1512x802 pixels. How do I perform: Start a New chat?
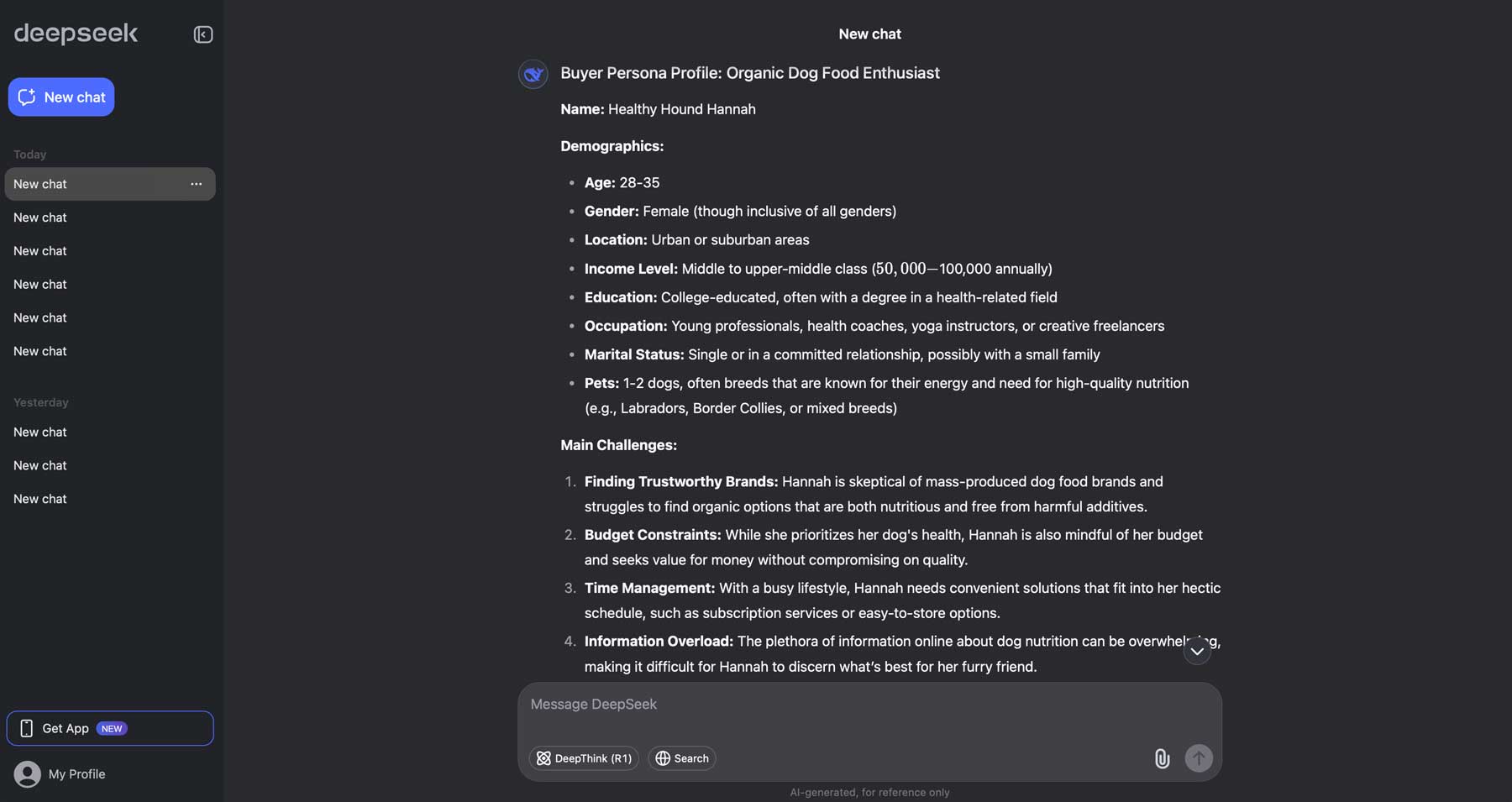pos(60,97)
